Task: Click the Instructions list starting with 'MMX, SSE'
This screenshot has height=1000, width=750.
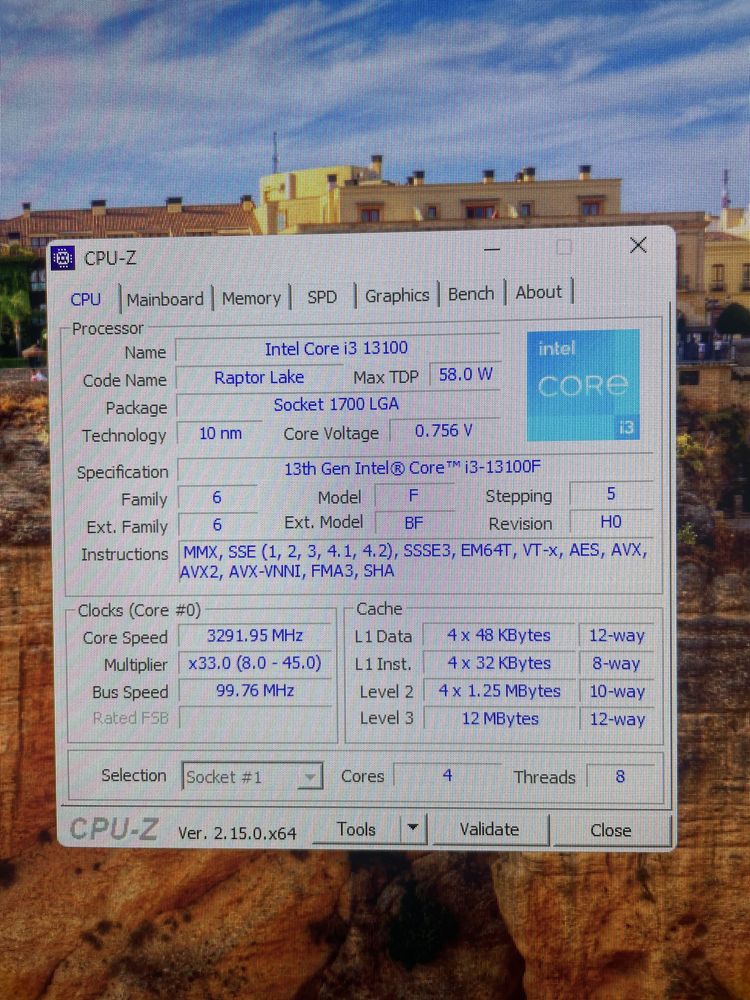Action: click(415, 561)
